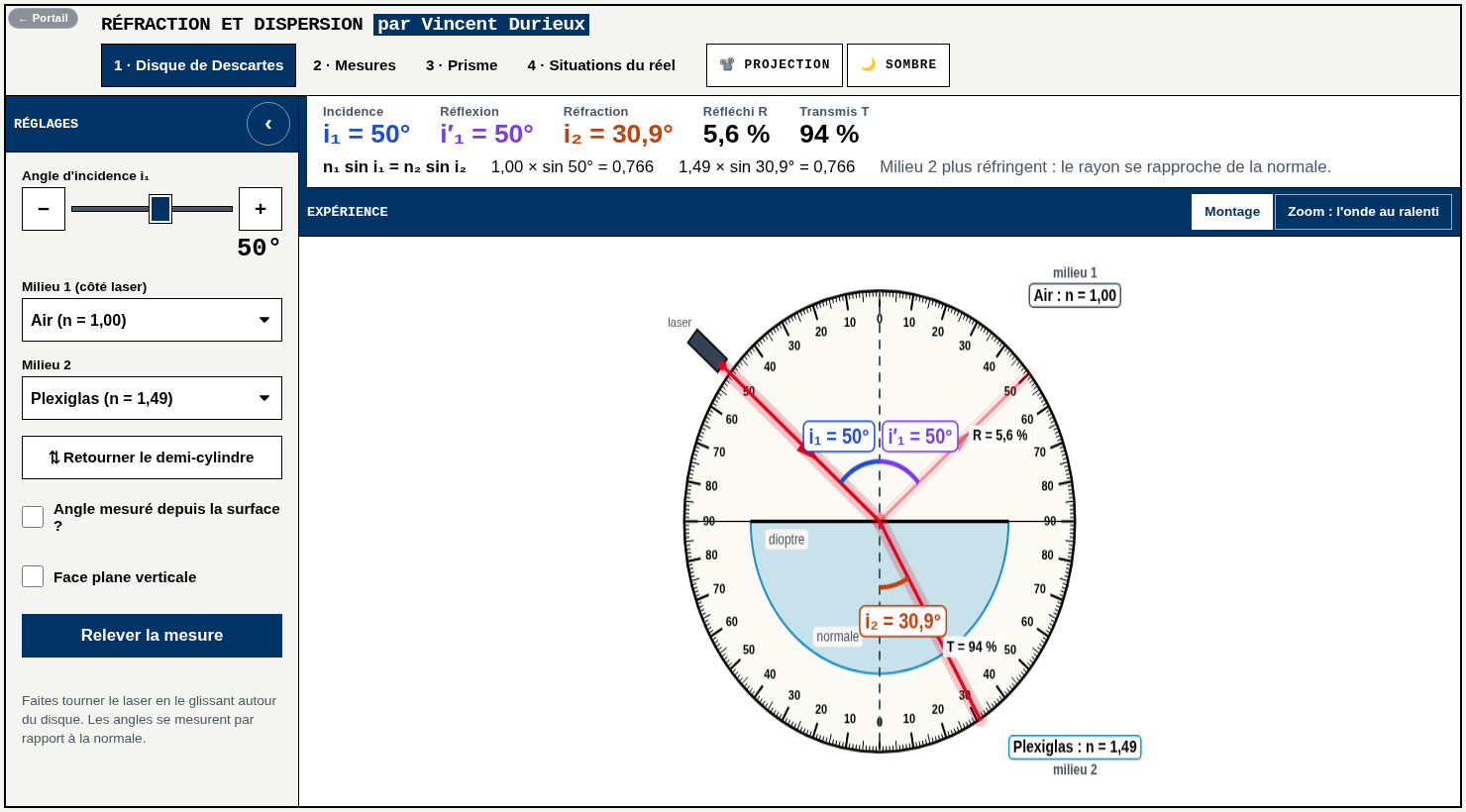Click 'Retourner le demi-cylindre' button
Screen dimensions: 1466x812
(x=152, y=457)
